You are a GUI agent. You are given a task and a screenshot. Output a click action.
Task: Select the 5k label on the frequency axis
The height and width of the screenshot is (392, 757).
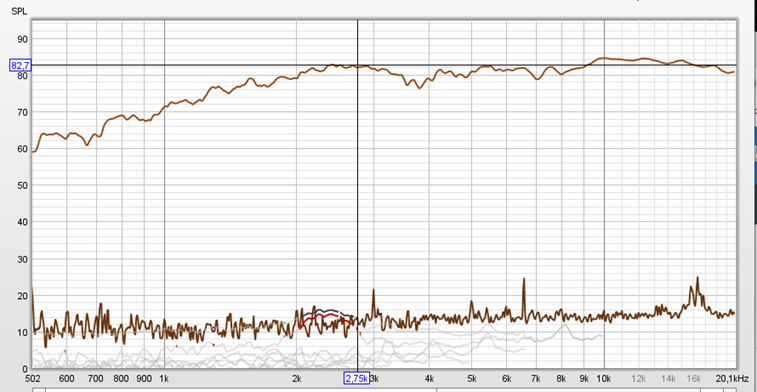472,378
